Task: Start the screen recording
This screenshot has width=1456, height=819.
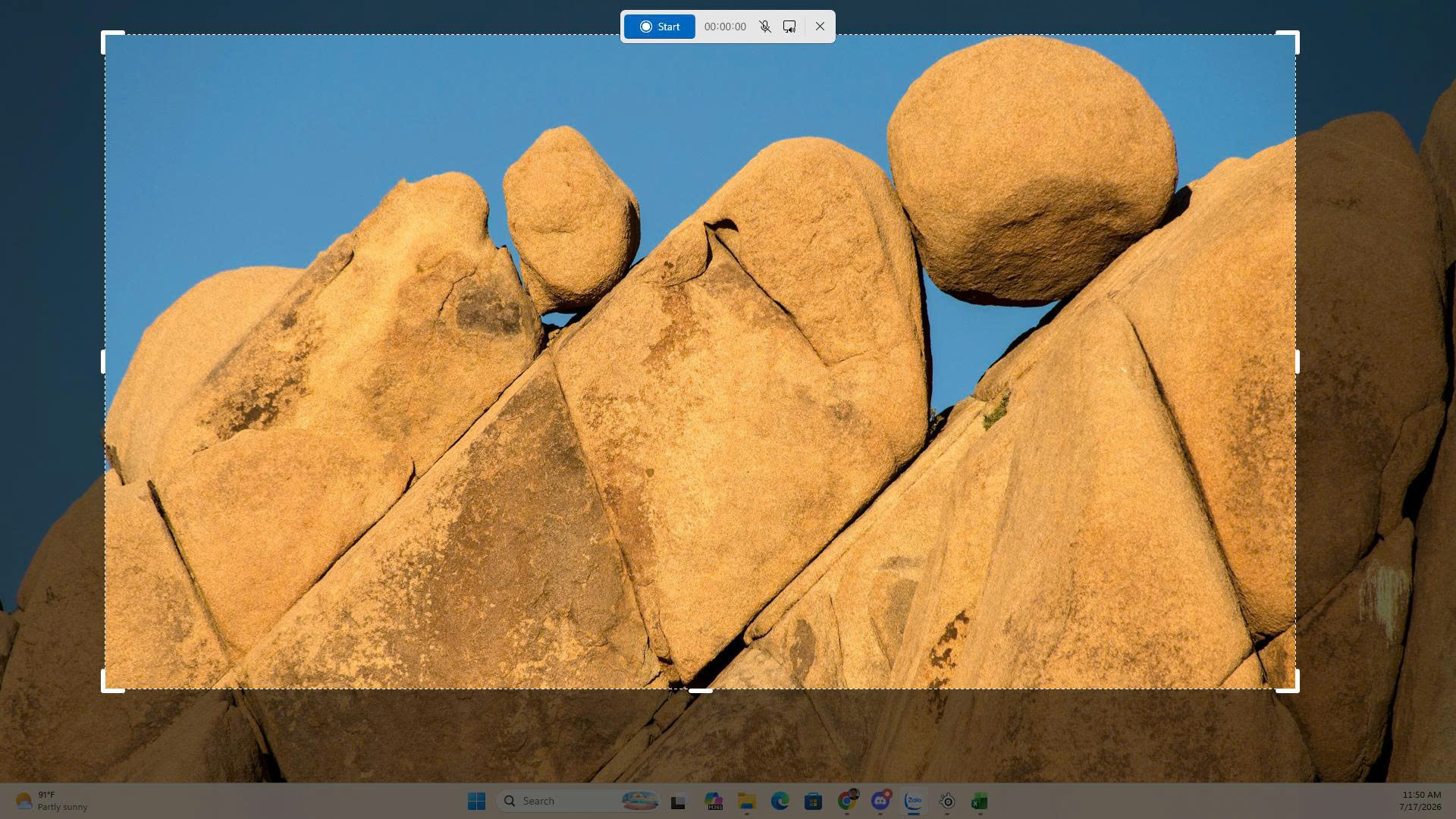Action: pos(659,27)
